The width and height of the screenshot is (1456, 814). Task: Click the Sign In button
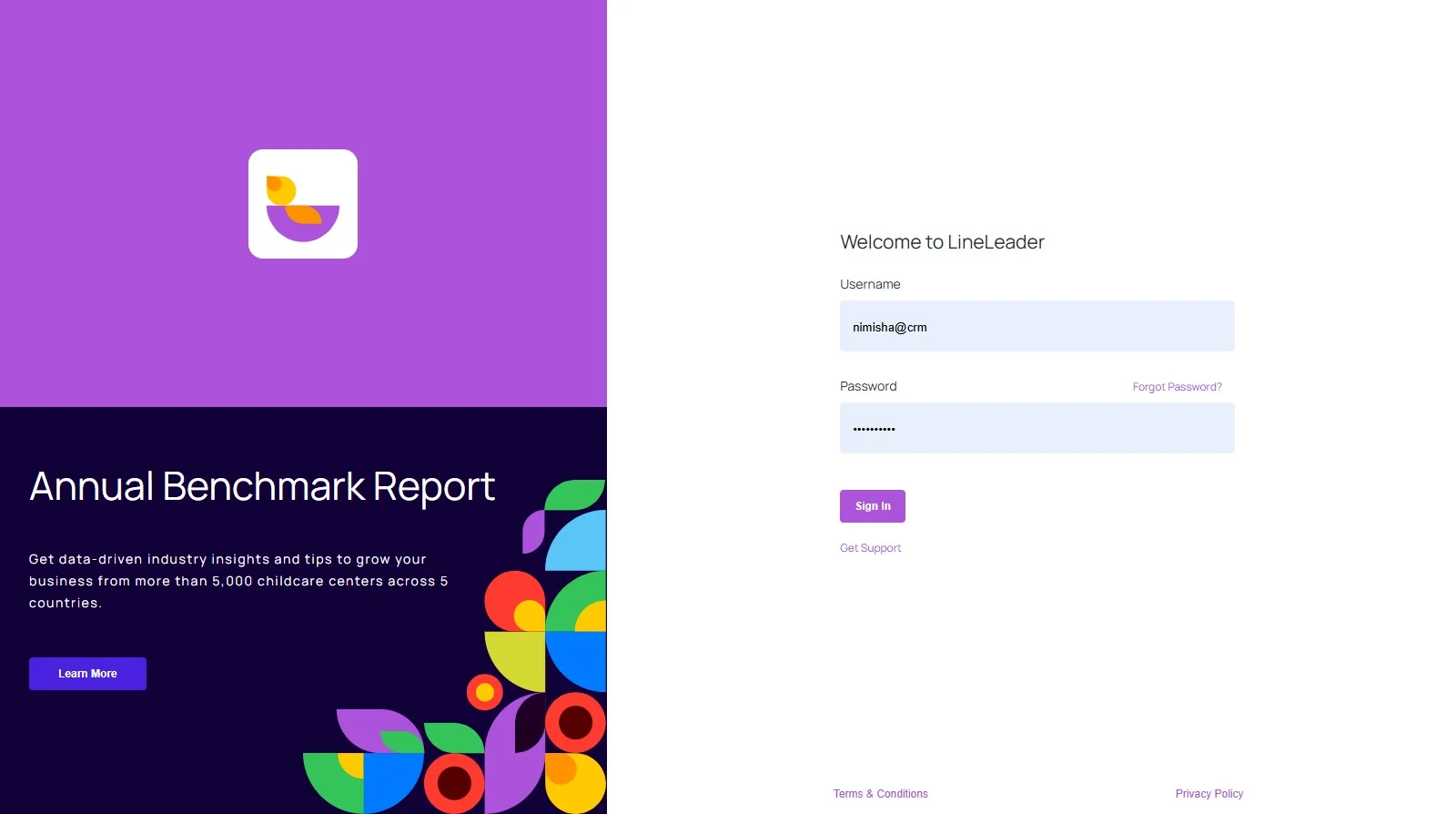point(872,506)
